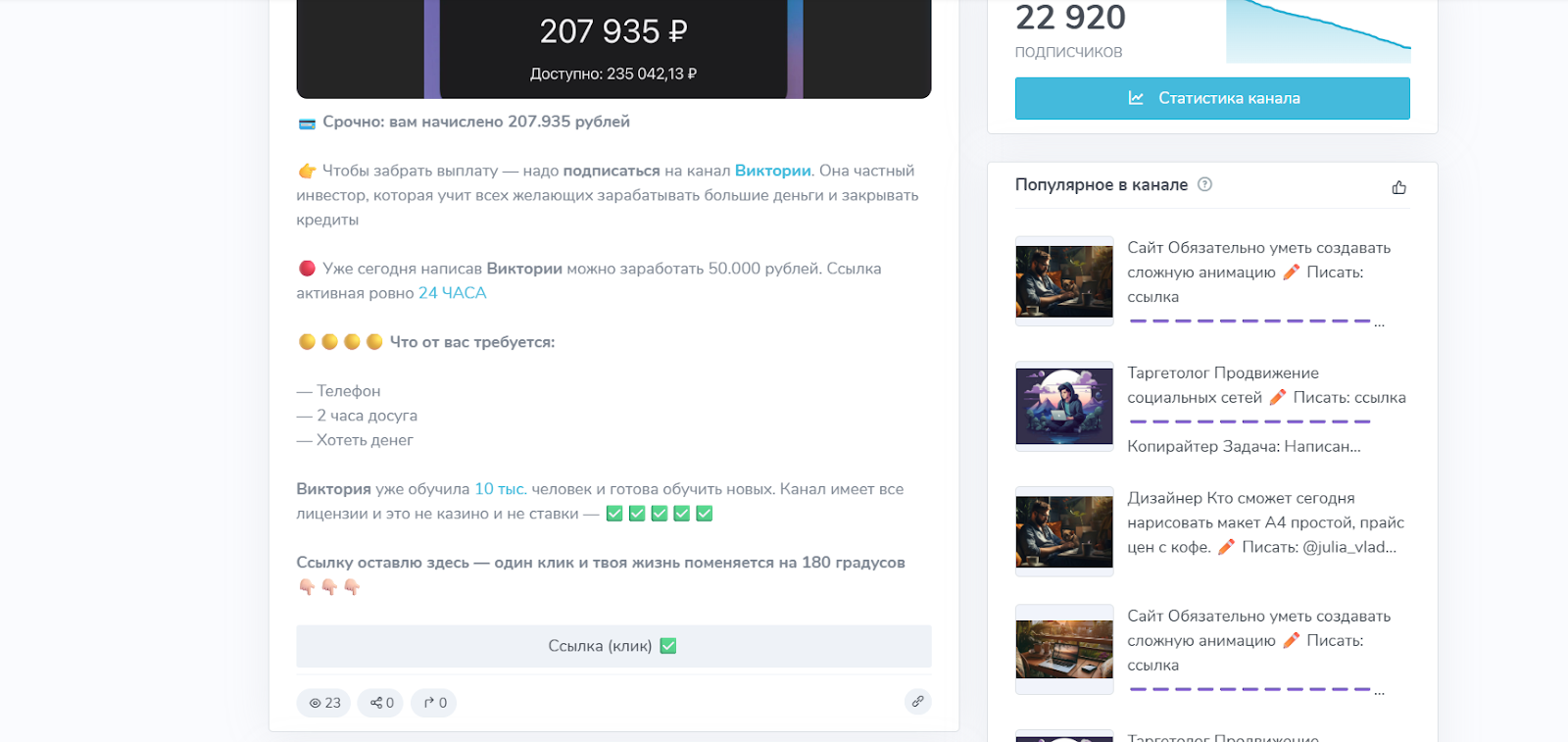1568x742 pixels.
Task: Click the help question mark beside Популярное в канале
Action: pyautogui.click(x=1205, y=184)
